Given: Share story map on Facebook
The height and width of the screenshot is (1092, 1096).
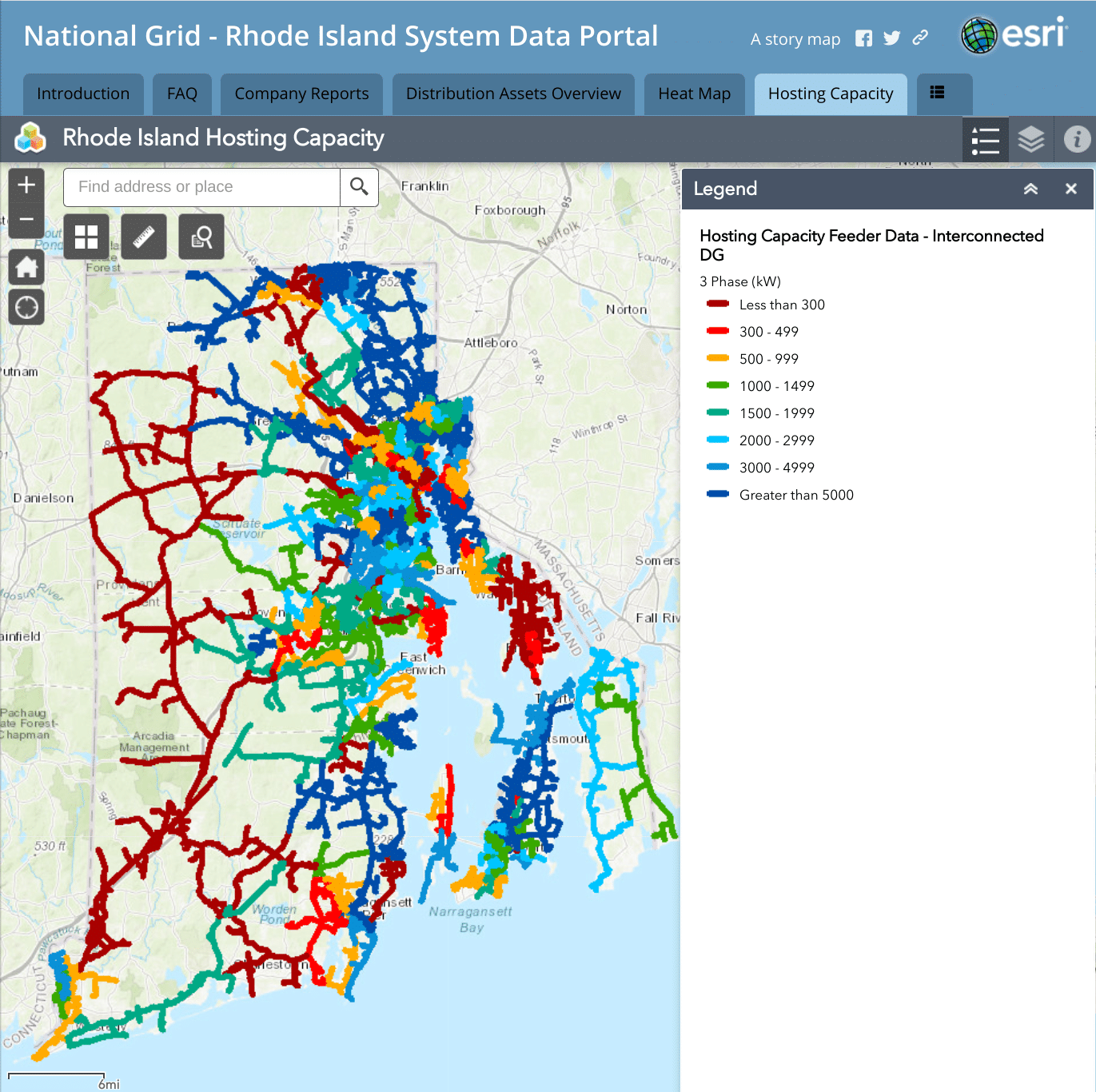Looking at the screenshot, I should pyautogui.click(x=863, y=39).
